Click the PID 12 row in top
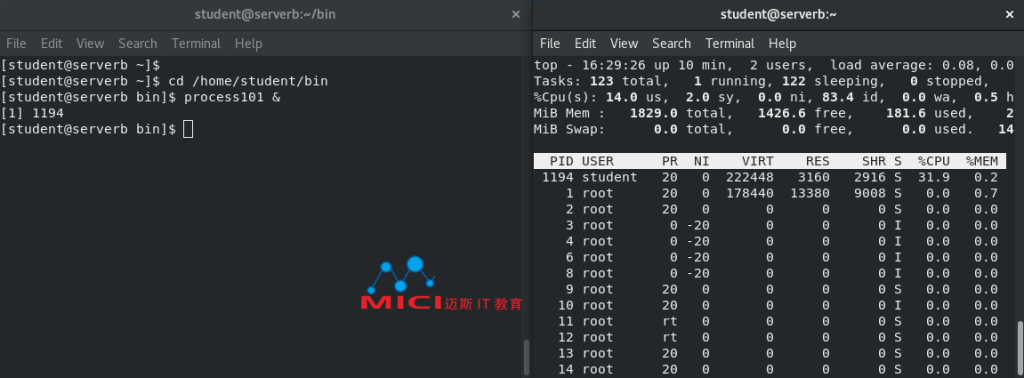This screenshot has height=378, width=1024. [770, 338]
